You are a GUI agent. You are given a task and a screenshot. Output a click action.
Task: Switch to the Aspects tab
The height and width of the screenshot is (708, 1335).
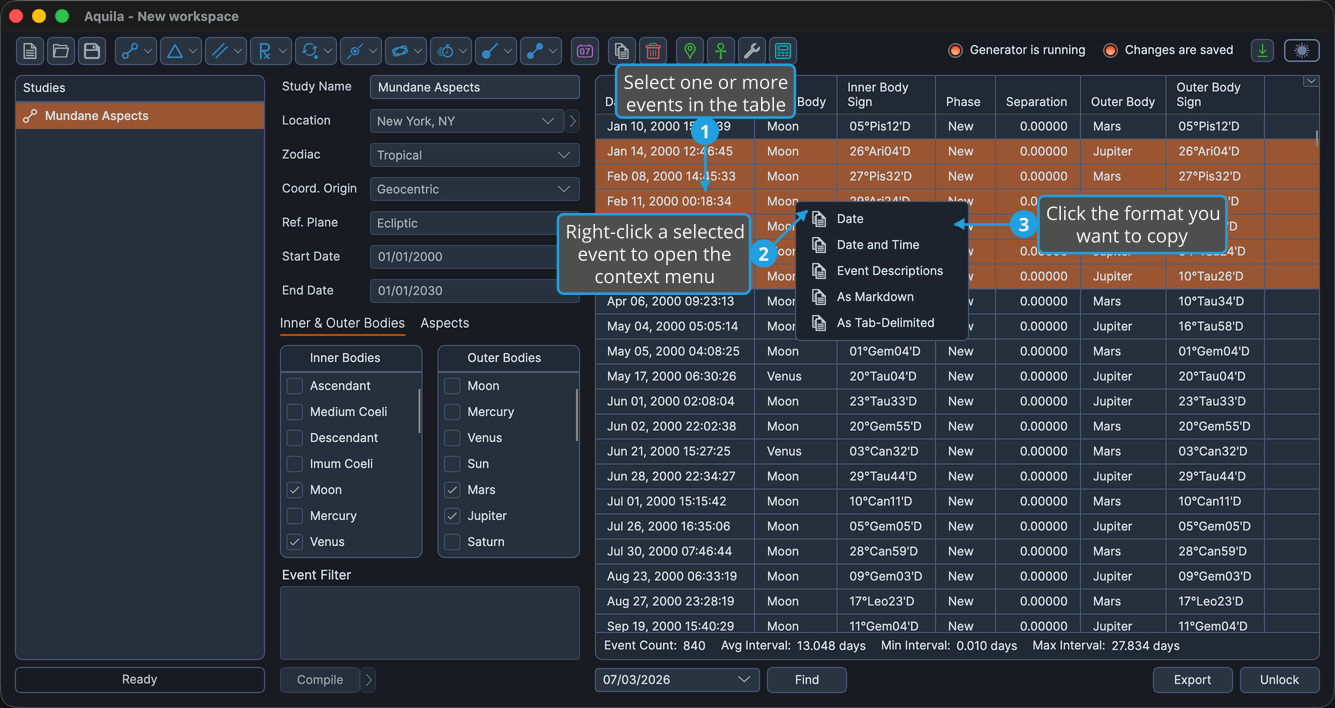coord(445,323)
